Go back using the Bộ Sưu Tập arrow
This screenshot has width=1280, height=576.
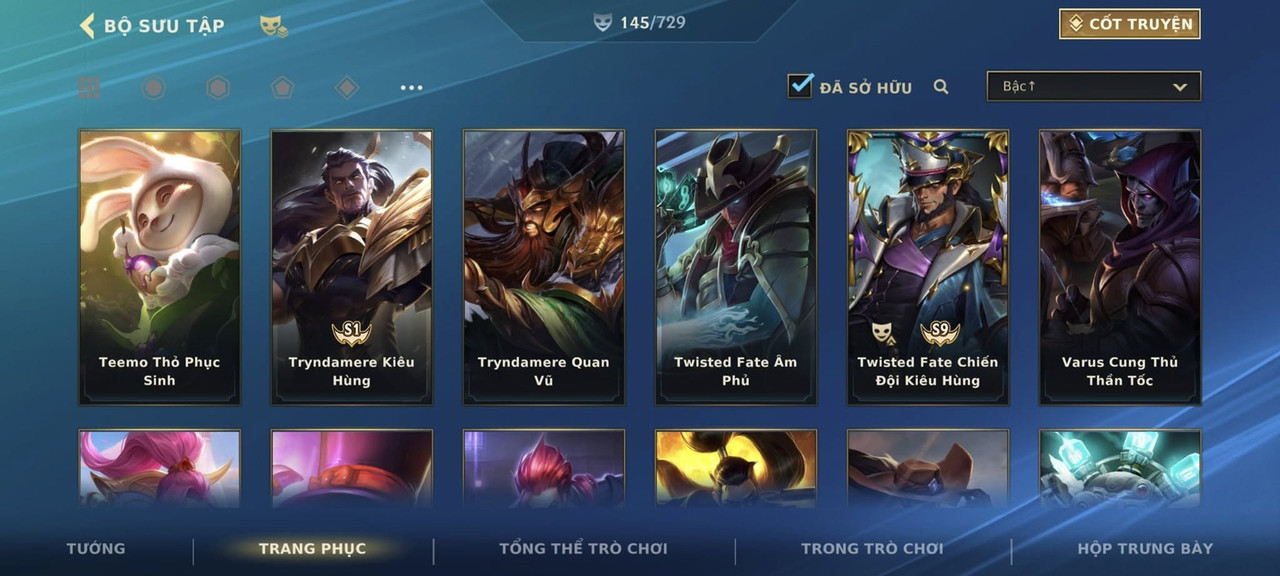pyautogui.click(x=87, y=25)
